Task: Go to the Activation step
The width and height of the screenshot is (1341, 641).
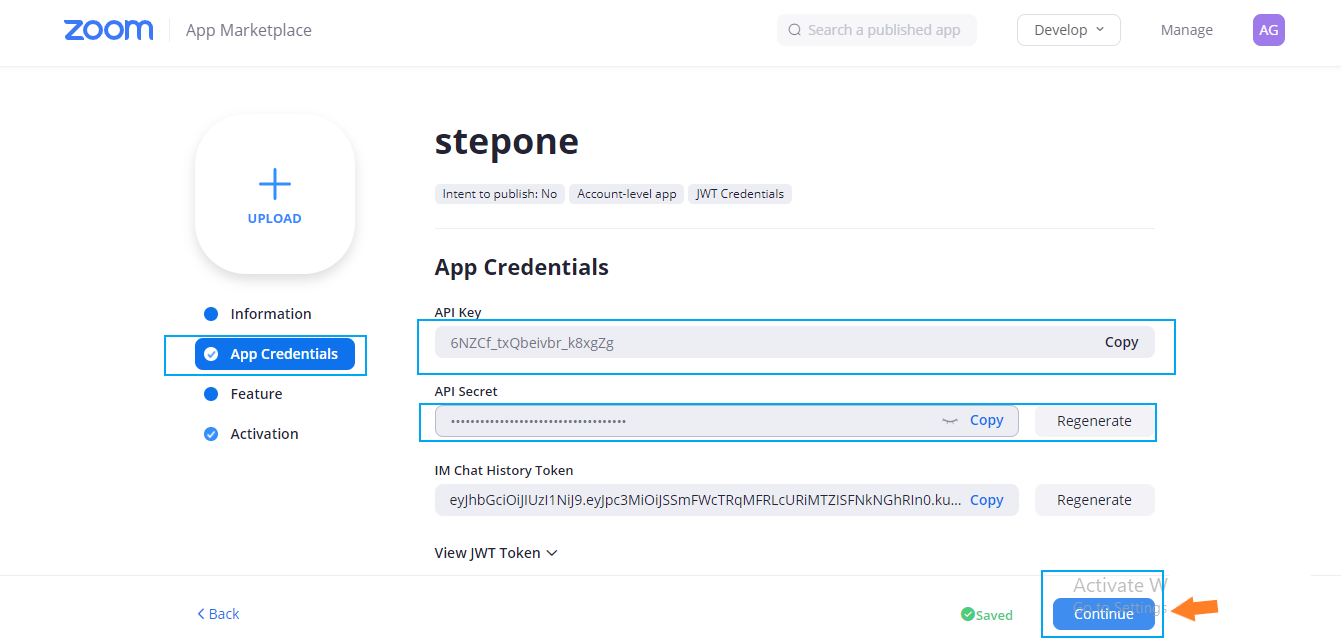Action: [264, 434]
